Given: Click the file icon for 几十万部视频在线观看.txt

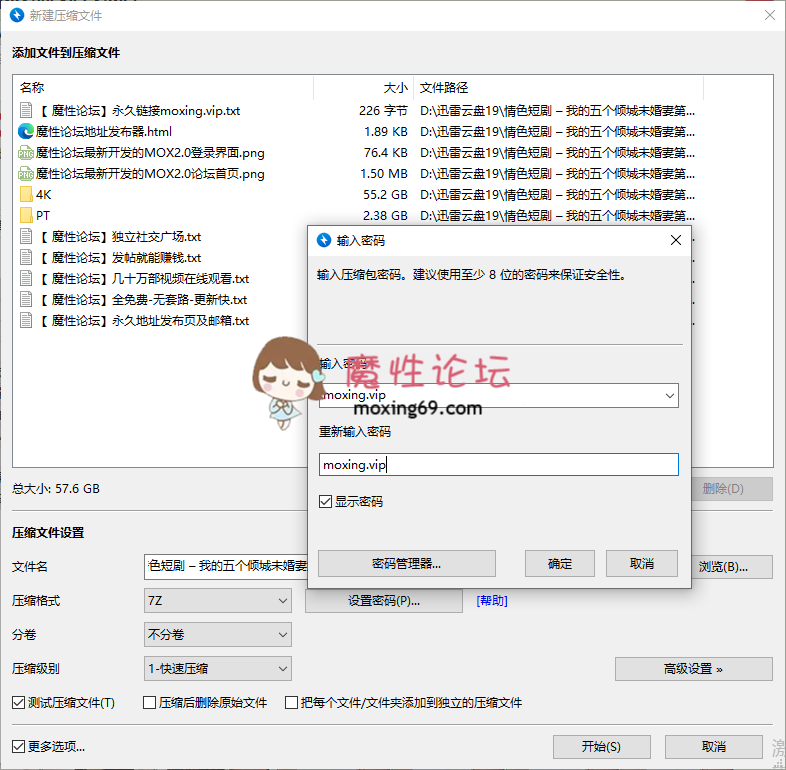Looking at the screenshot, I should click(26, 279).
